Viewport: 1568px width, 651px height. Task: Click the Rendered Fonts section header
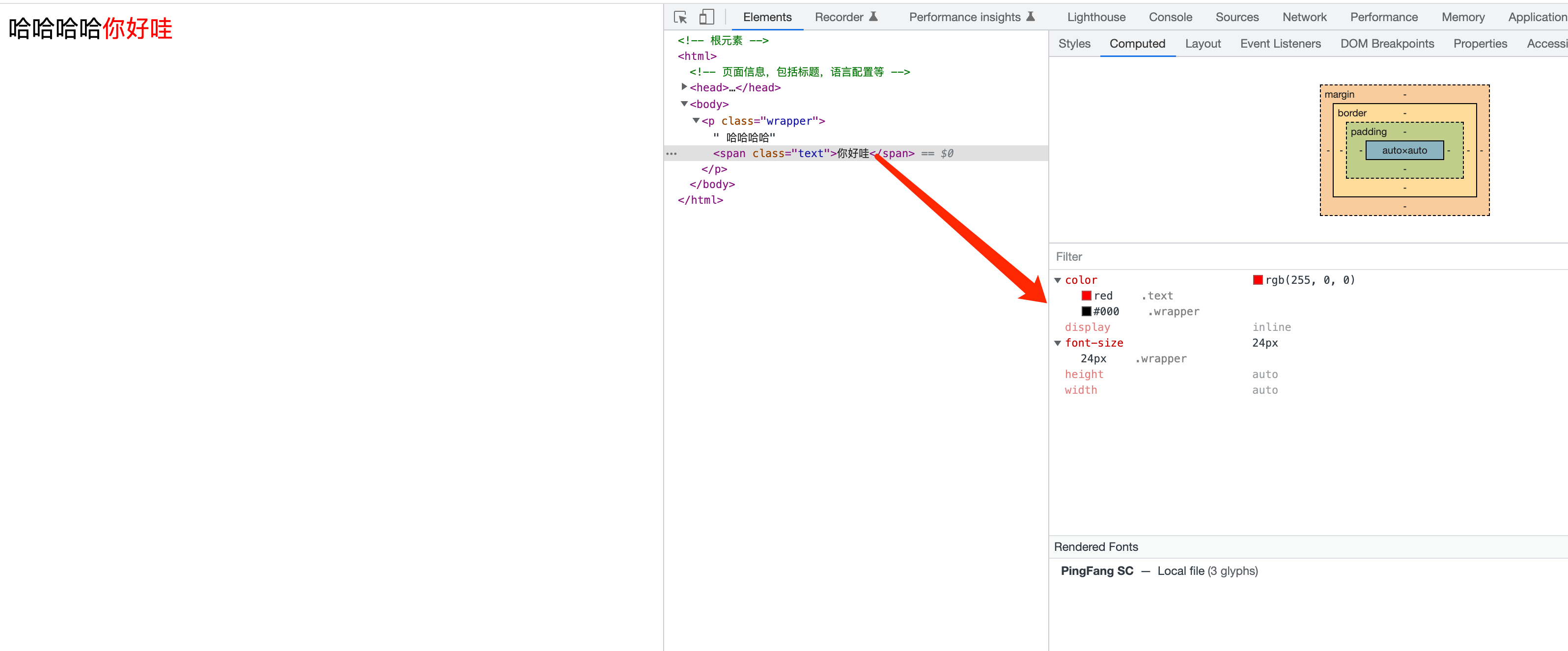click(1309, 547)
